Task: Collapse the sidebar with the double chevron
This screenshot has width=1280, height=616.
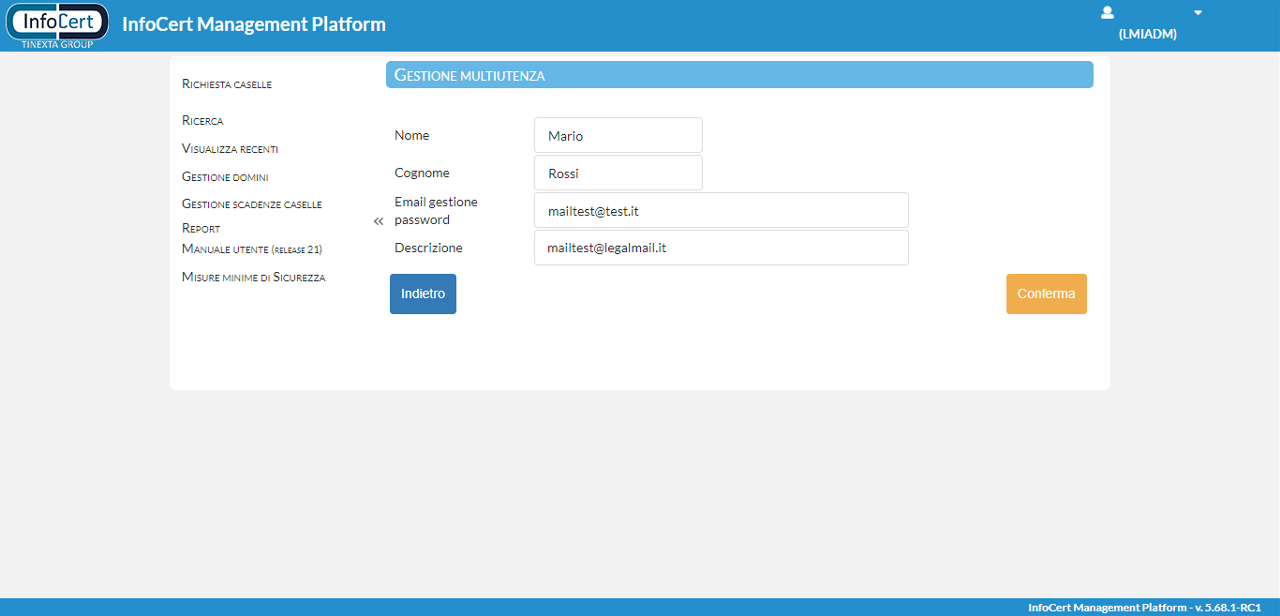Action: (378, 221)
